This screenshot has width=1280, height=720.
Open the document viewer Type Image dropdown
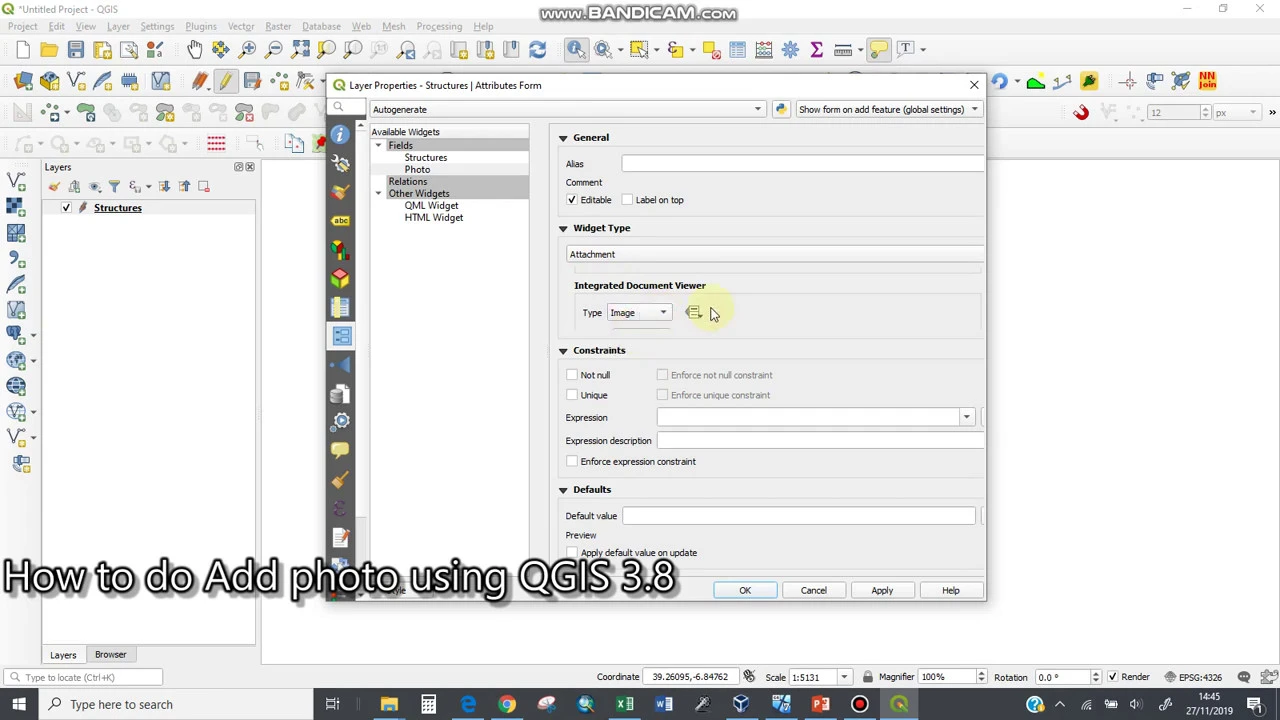(x=638, y=313)
